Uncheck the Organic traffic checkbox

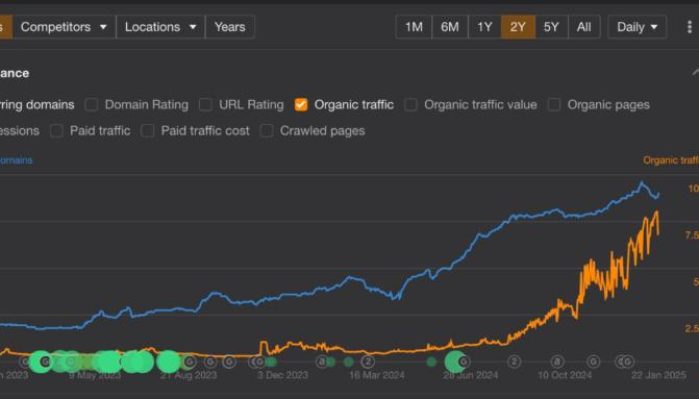coord(301,105)
